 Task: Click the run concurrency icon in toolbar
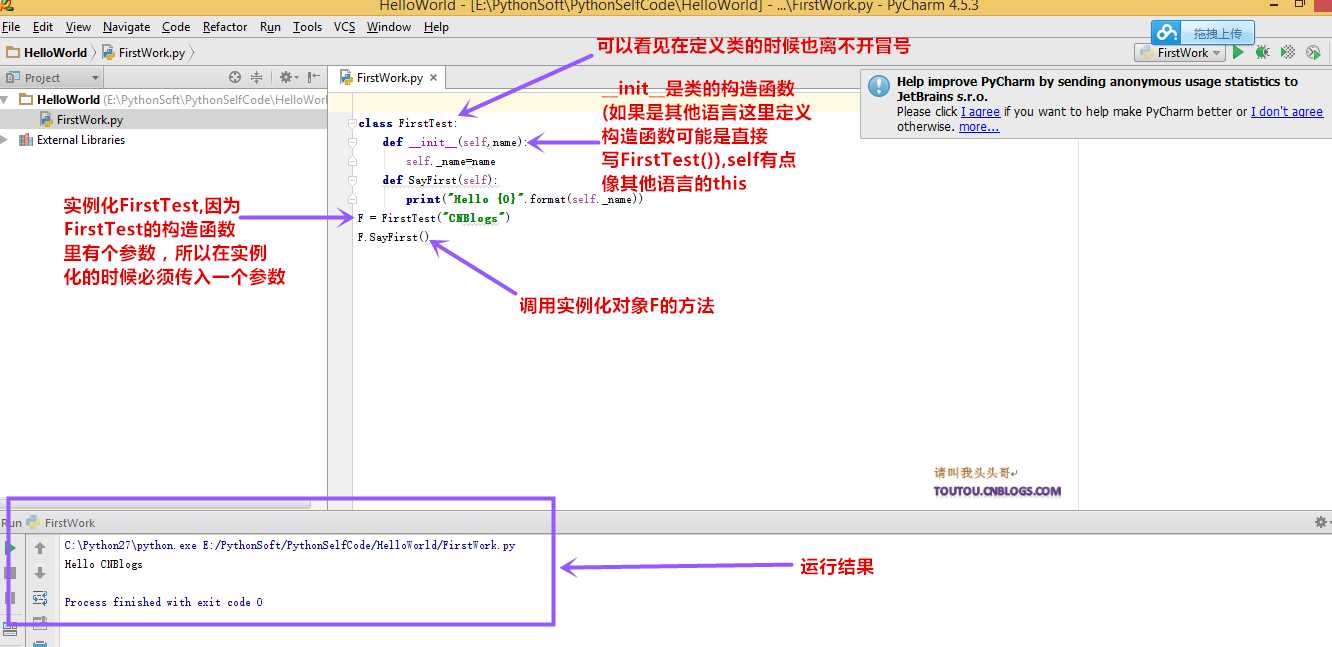[1313, 52]
